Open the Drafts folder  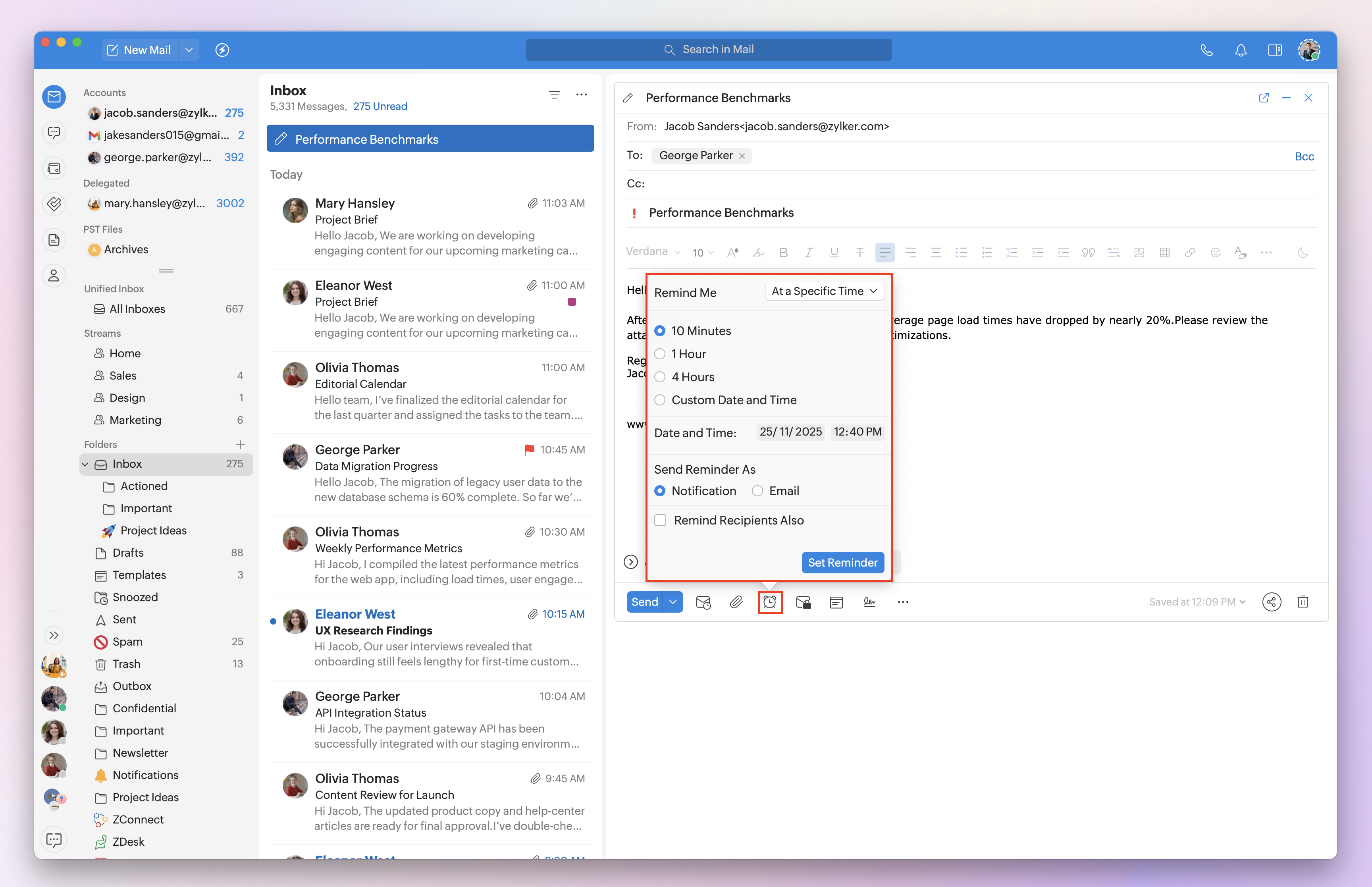(x=128, y=552)
